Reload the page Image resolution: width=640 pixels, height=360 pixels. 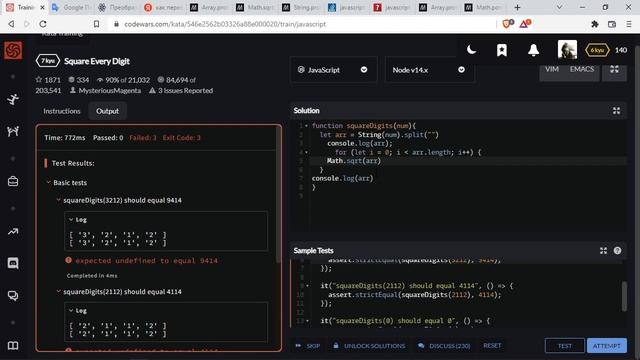coord(43,24)
